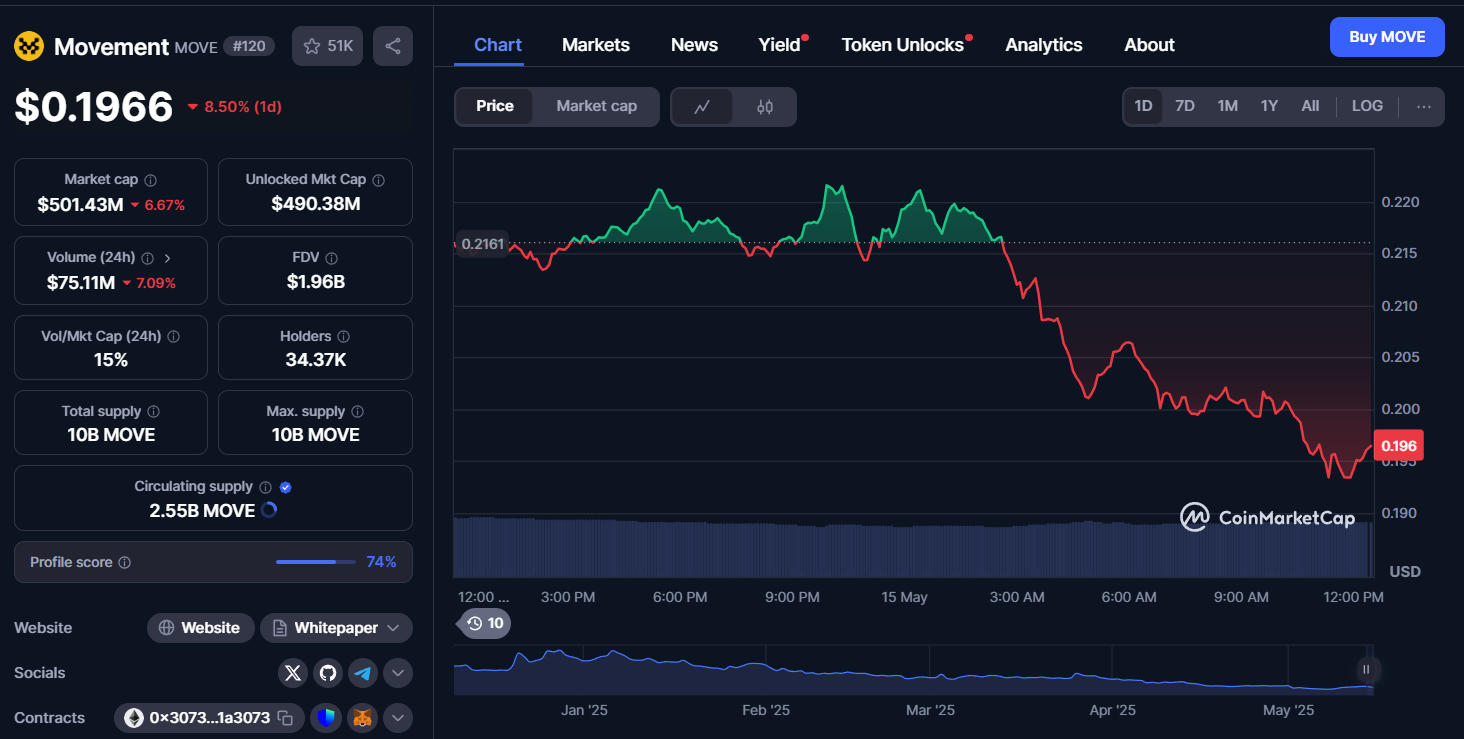
Task: Open Volume (24h) details arrow
Action: tap(167, 258)
